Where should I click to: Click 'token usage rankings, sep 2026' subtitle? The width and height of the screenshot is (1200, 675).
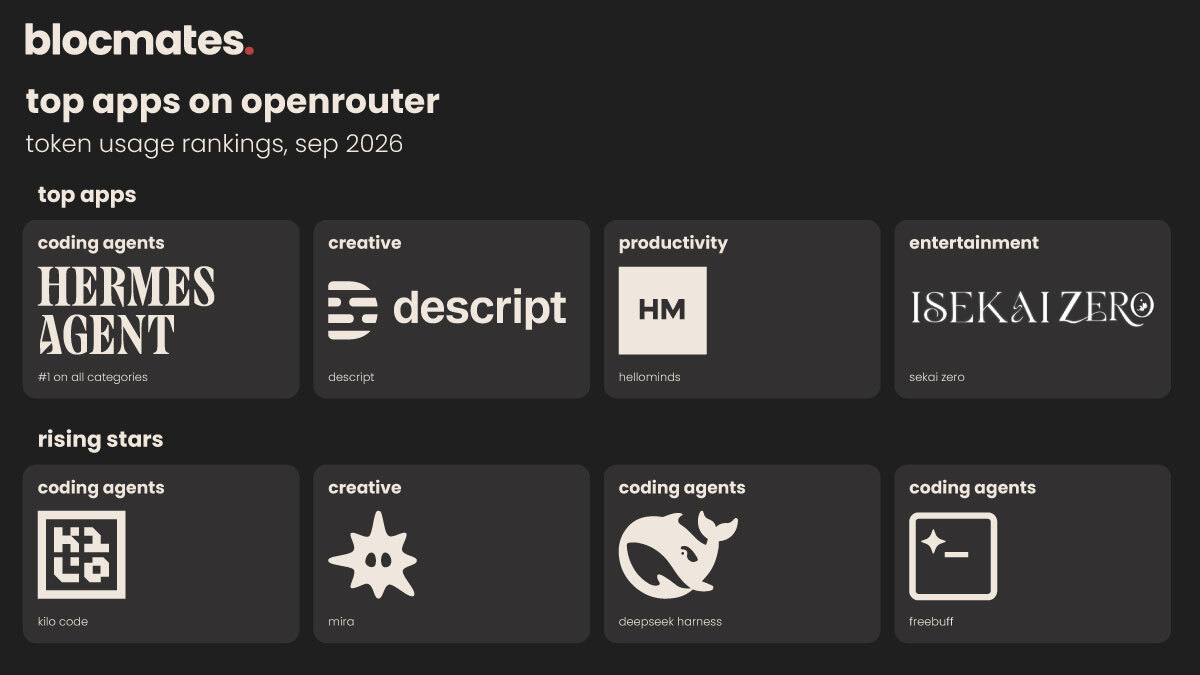coord(214,144)
